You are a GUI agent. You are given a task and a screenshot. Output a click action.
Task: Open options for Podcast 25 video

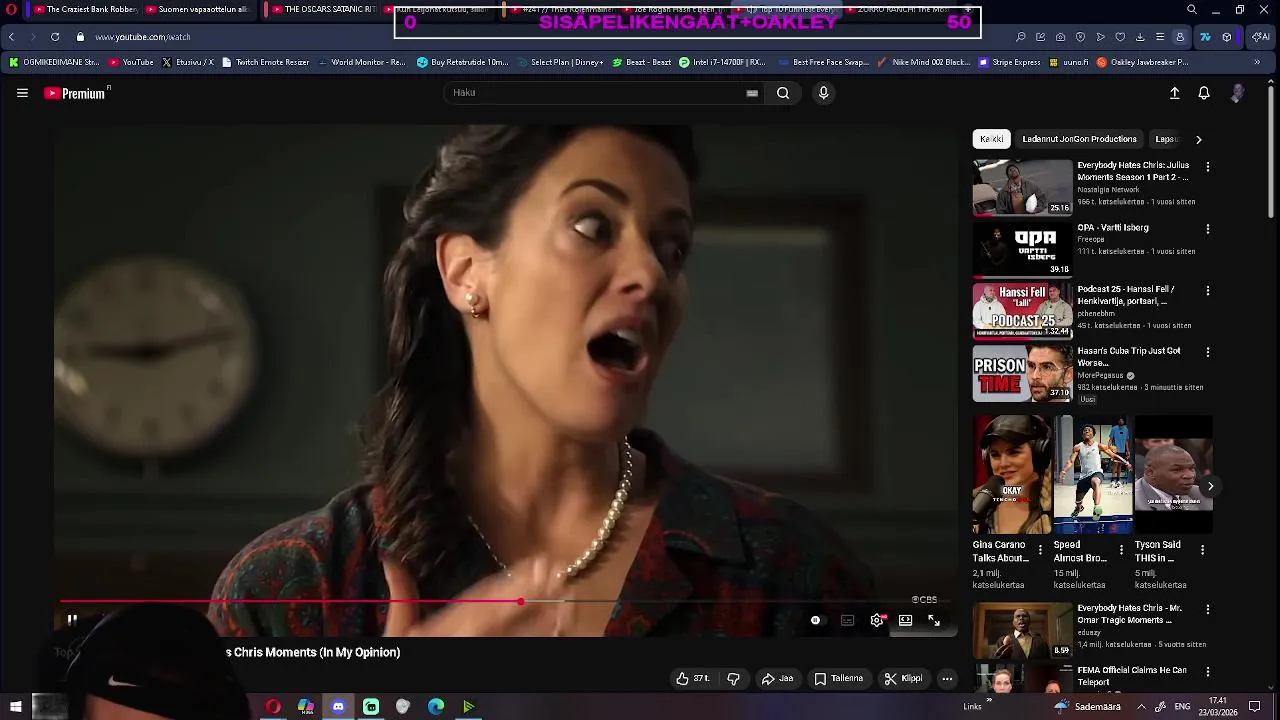point(1208,291)
